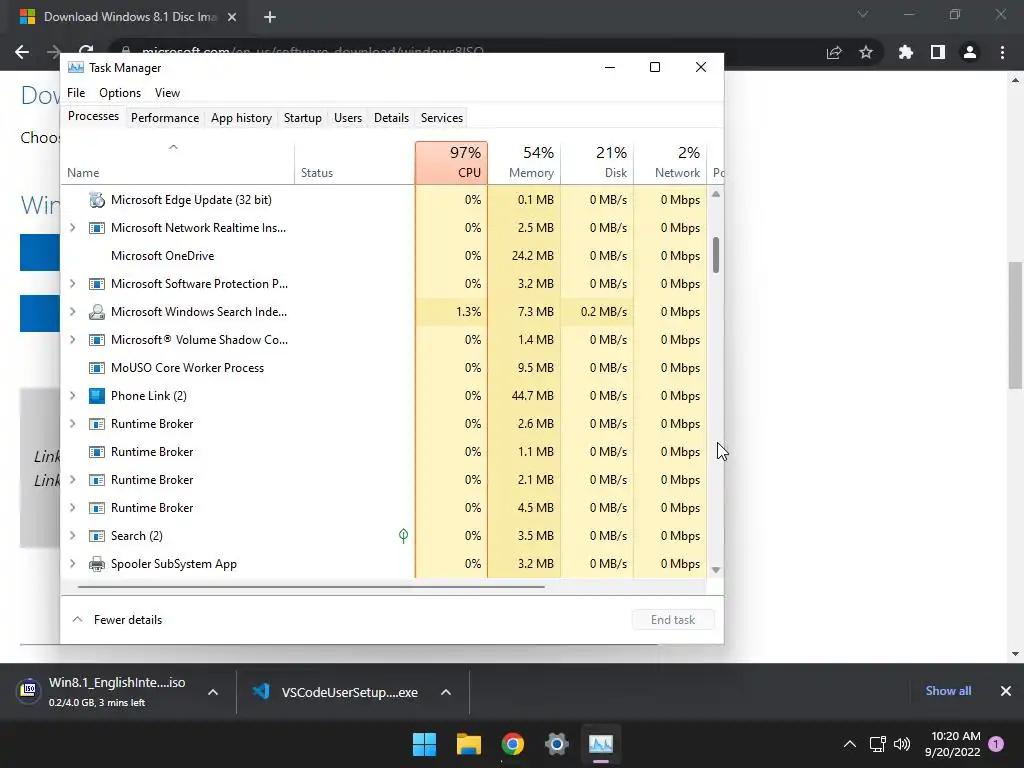Screen dimensions: 1024x768
Task: Sort by the CPU column header
Action: (451, 163)
